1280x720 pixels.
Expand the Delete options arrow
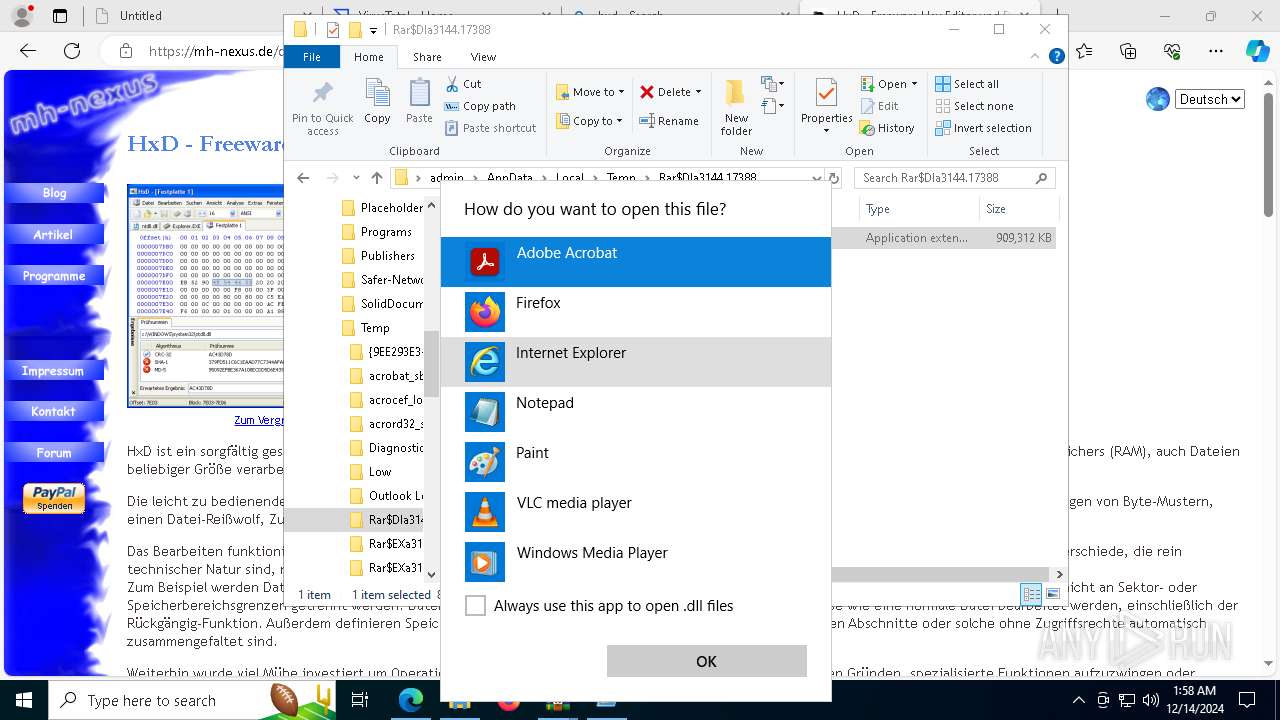point(698,92)
